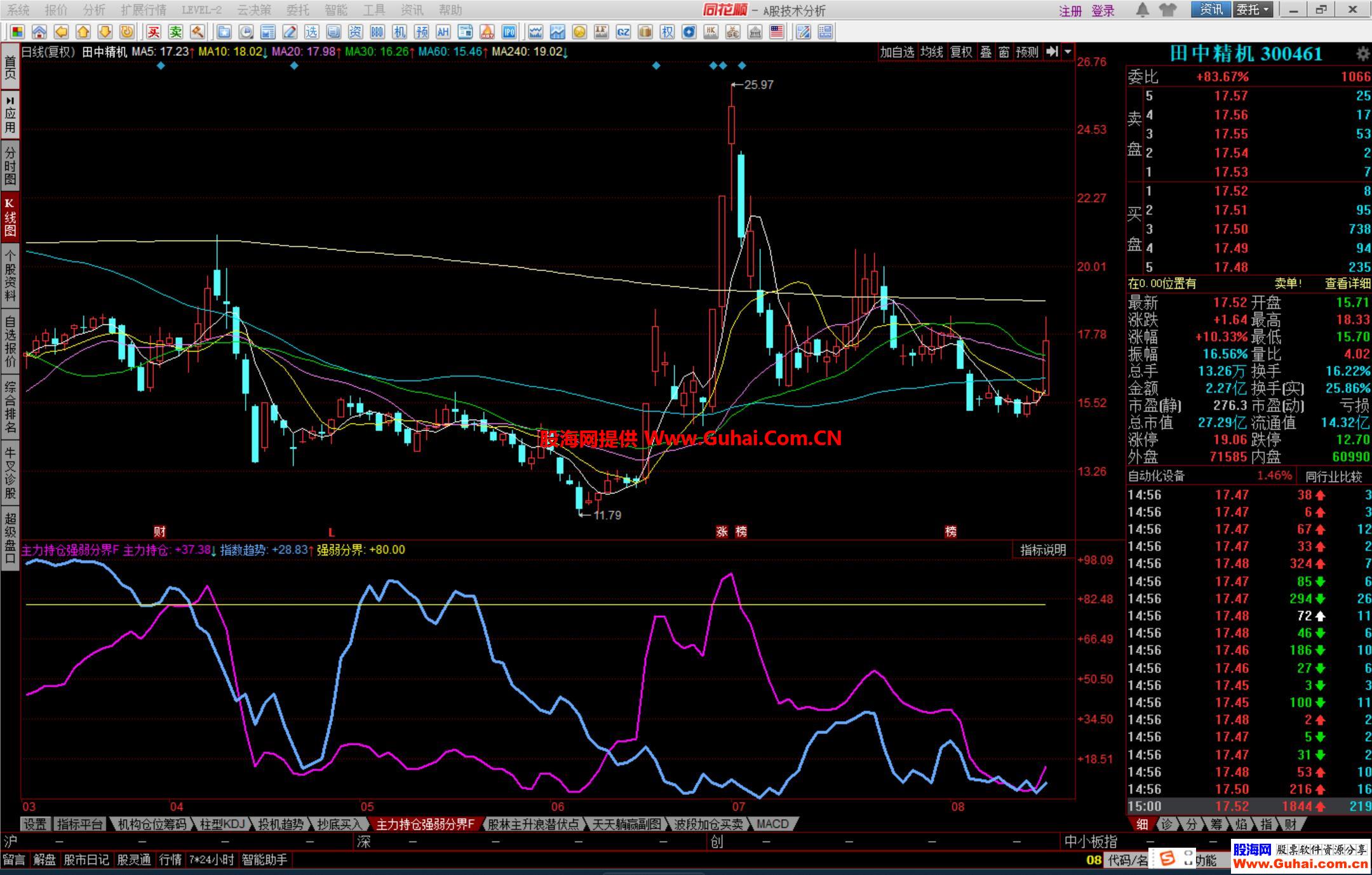Switch to the MACD indicator tab
The image size is (1372, 875).
(x=772, y=824)
